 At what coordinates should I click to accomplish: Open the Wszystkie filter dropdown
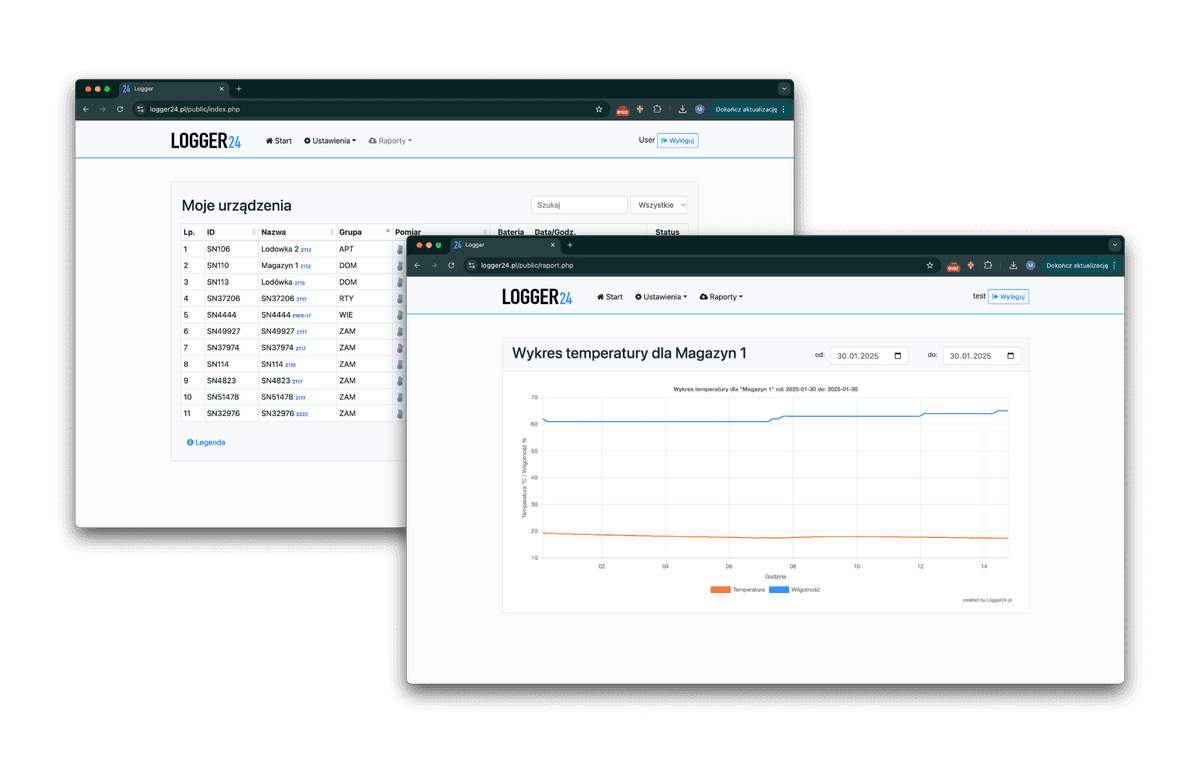(658, 204)
